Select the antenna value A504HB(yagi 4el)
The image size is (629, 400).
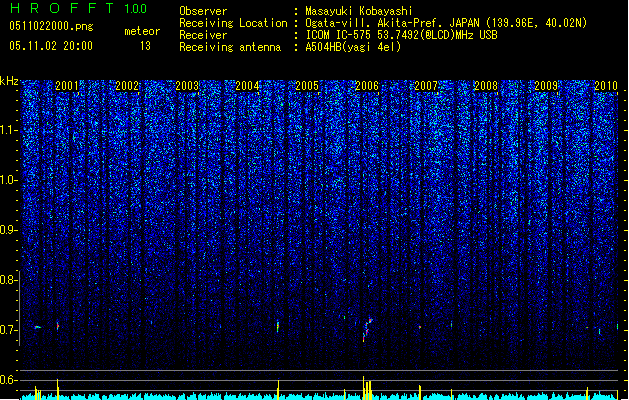[353, 47]
